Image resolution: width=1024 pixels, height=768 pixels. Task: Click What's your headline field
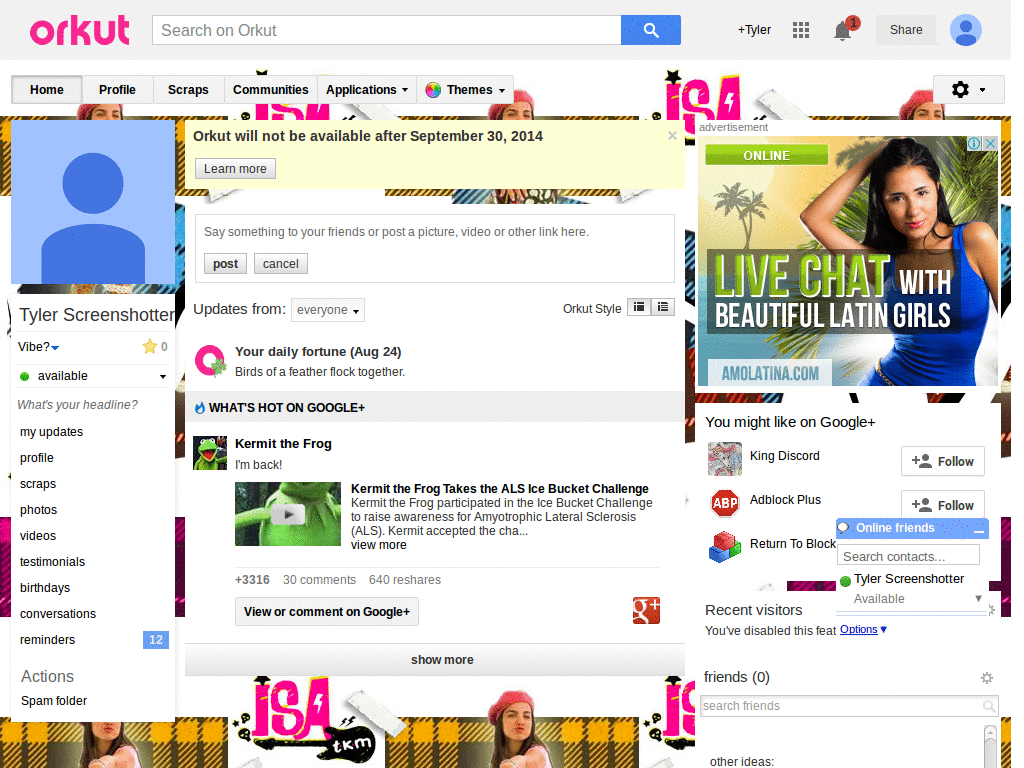pyautogui.click(x=78, y=405)
